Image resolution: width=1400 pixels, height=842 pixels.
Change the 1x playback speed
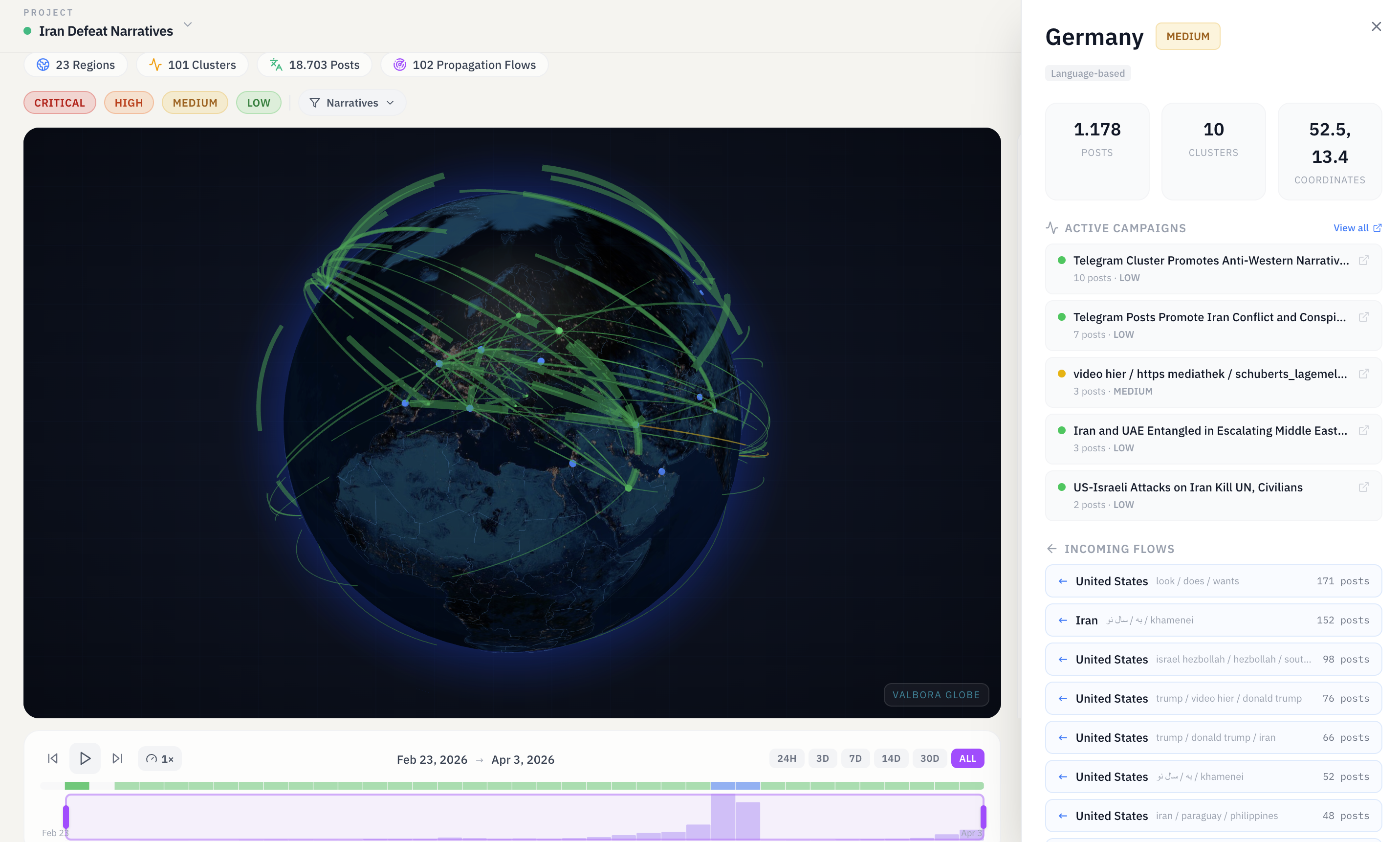click(160, 758)
